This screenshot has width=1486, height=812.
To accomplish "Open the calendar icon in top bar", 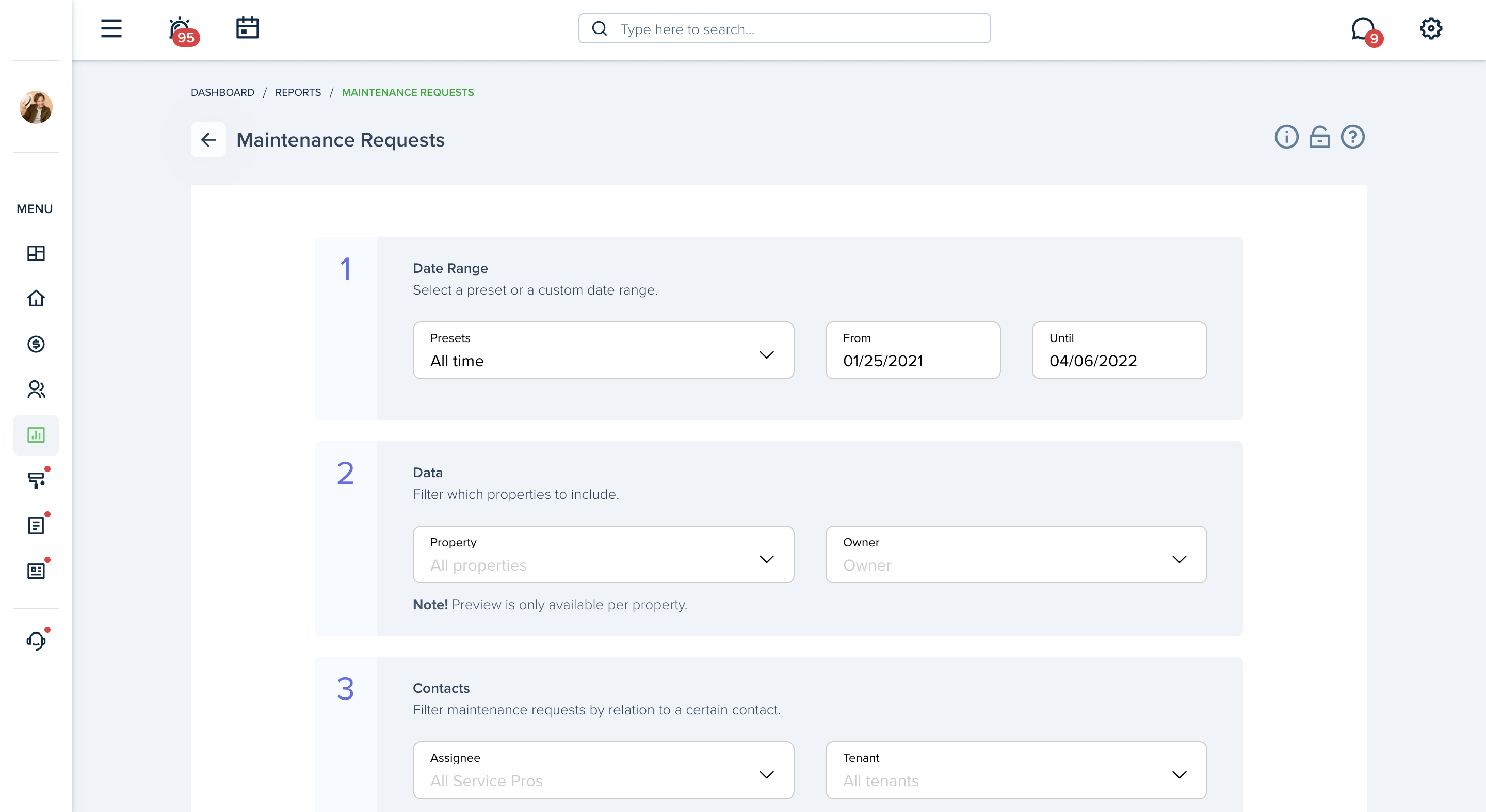I will tap(248, 28).
